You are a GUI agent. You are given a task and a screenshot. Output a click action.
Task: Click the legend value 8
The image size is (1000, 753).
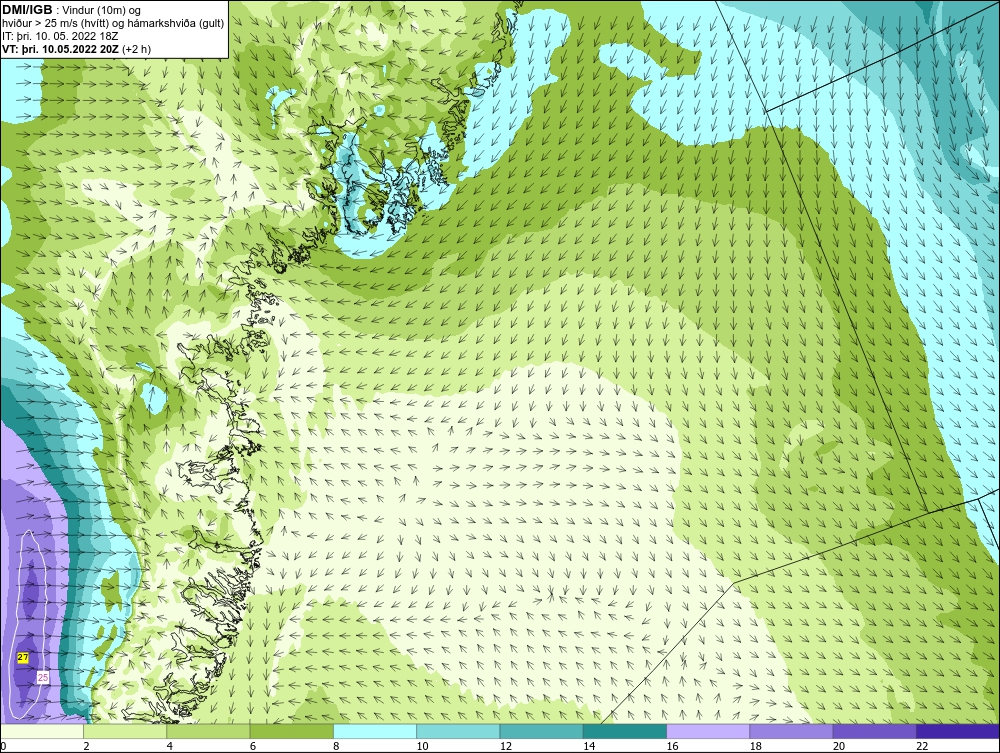336,747
